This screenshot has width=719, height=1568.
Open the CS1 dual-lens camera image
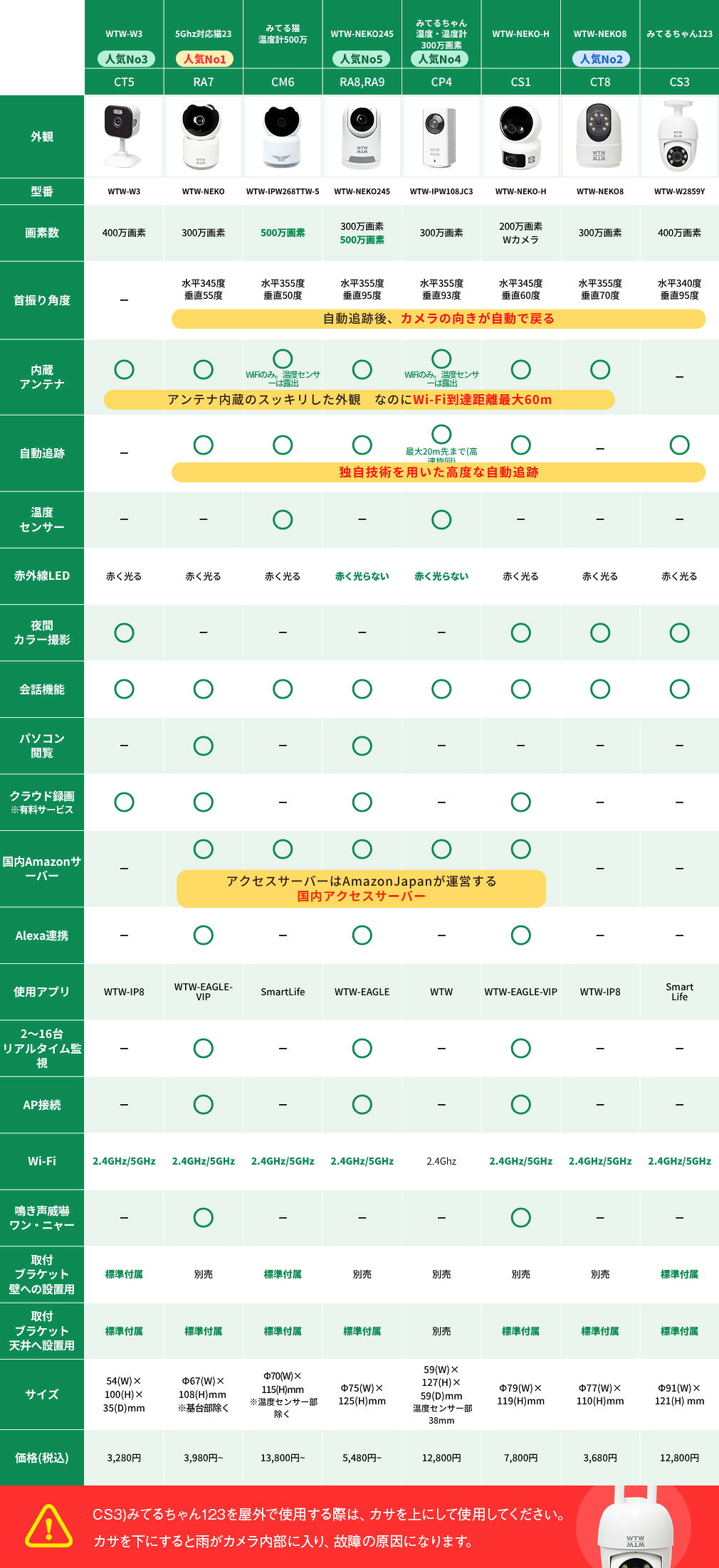pyautogui.click(x=521, y=136)
